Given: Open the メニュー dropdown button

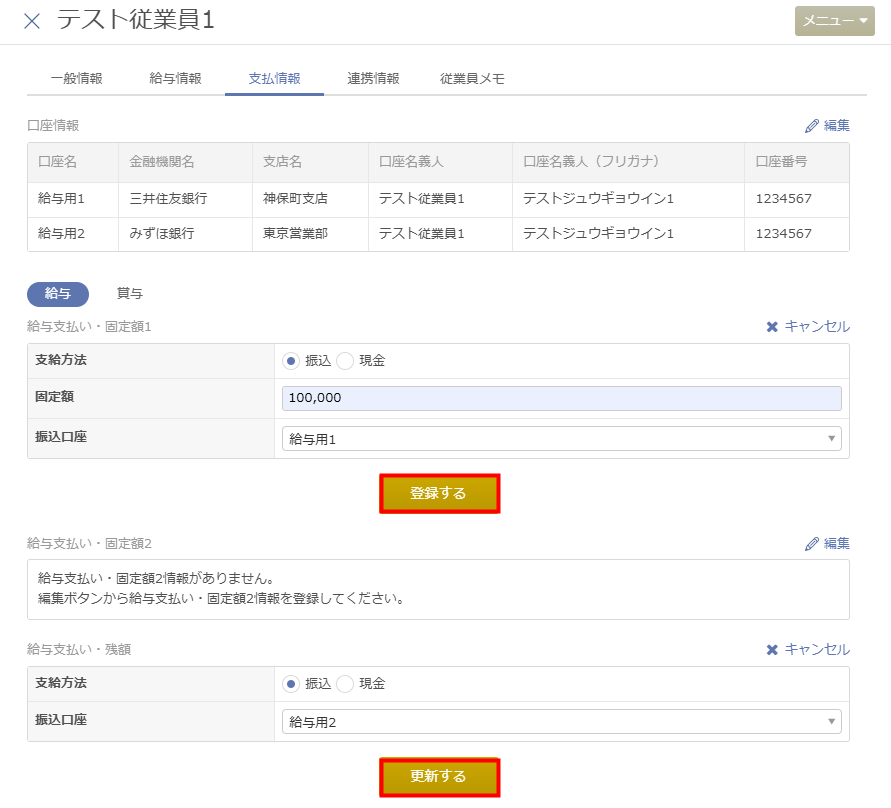Looking at the screenshot, I should [834, 21].
